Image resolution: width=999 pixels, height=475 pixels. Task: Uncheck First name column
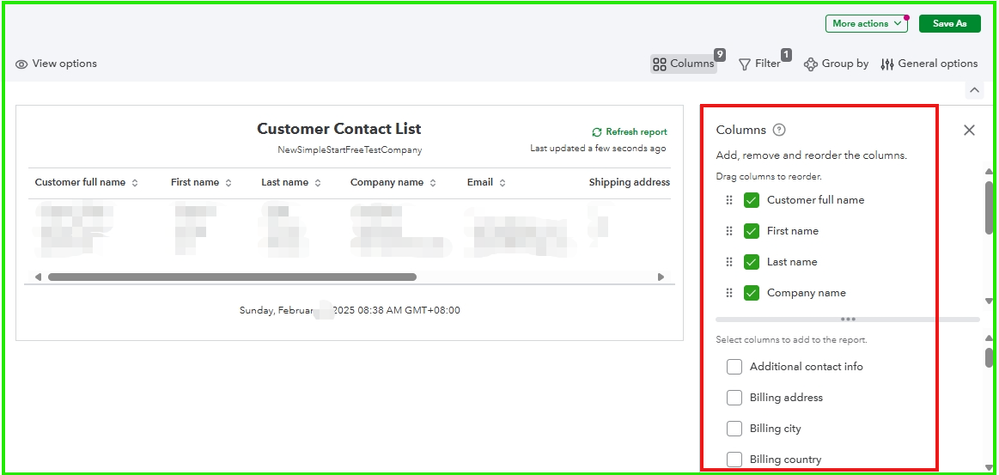752,231
